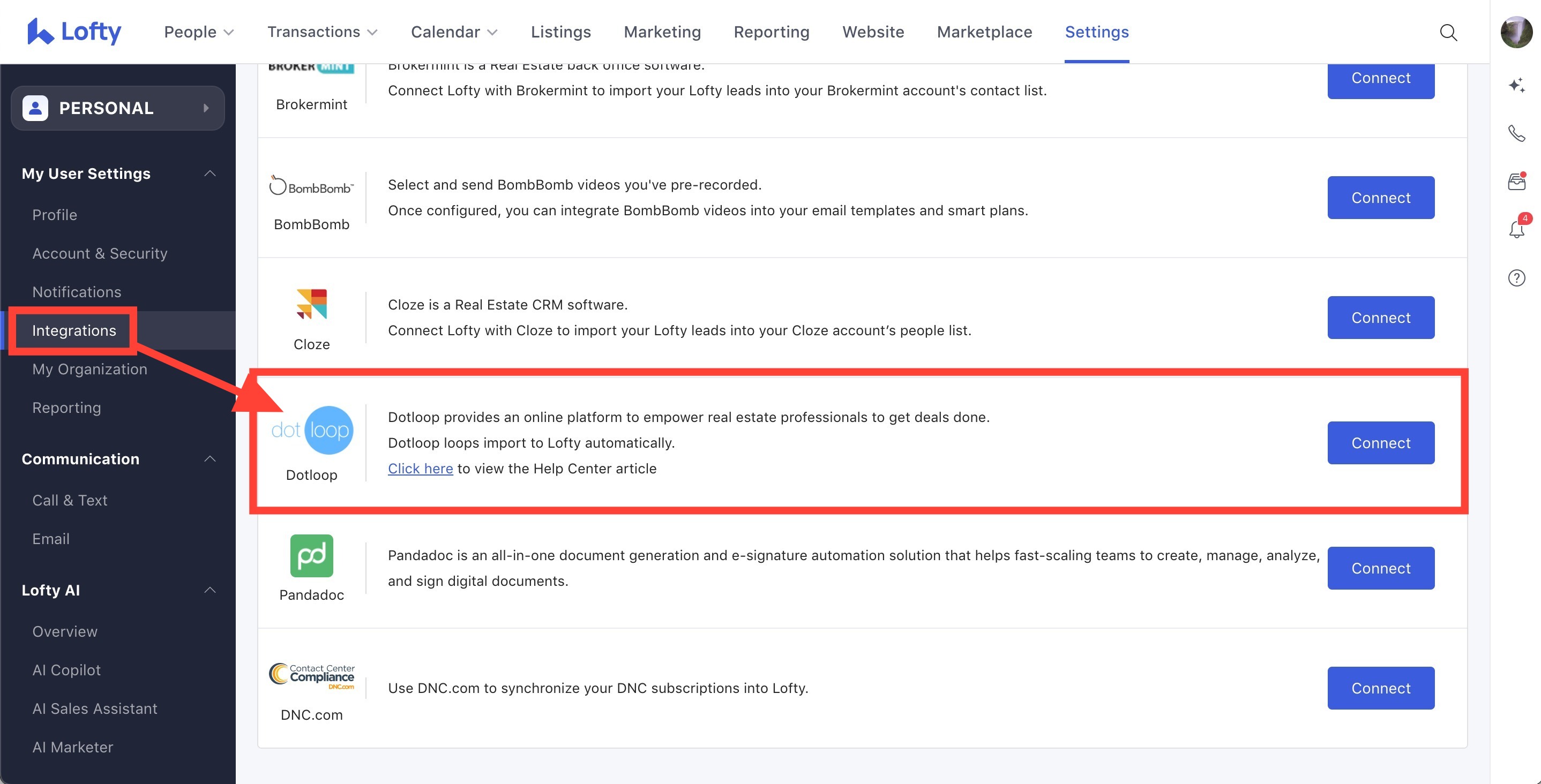
Task: Collapse the My User Settings section
Action: [210, 174]
